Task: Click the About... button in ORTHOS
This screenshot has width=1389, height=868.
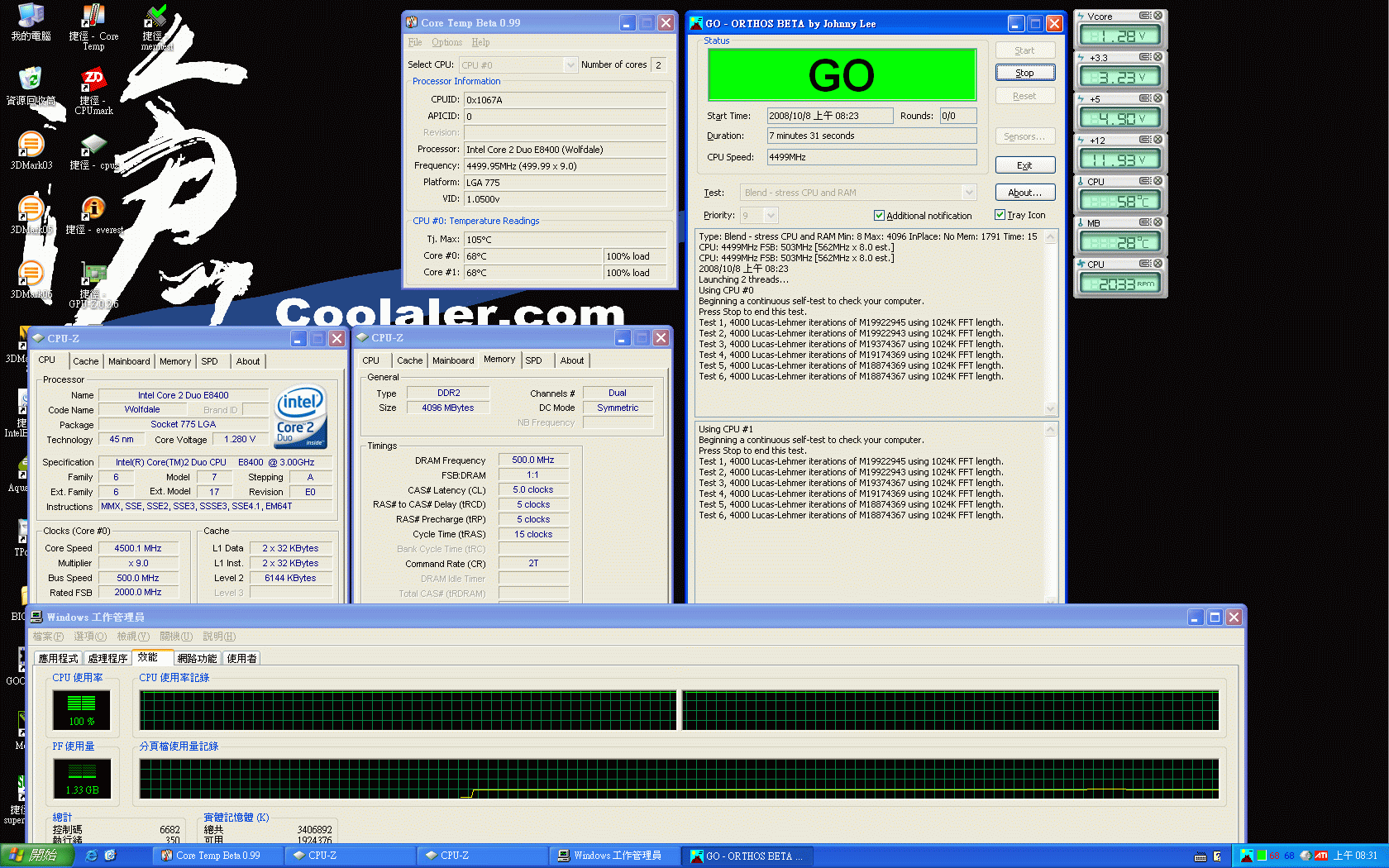Action: click(x=1025, y=193)
